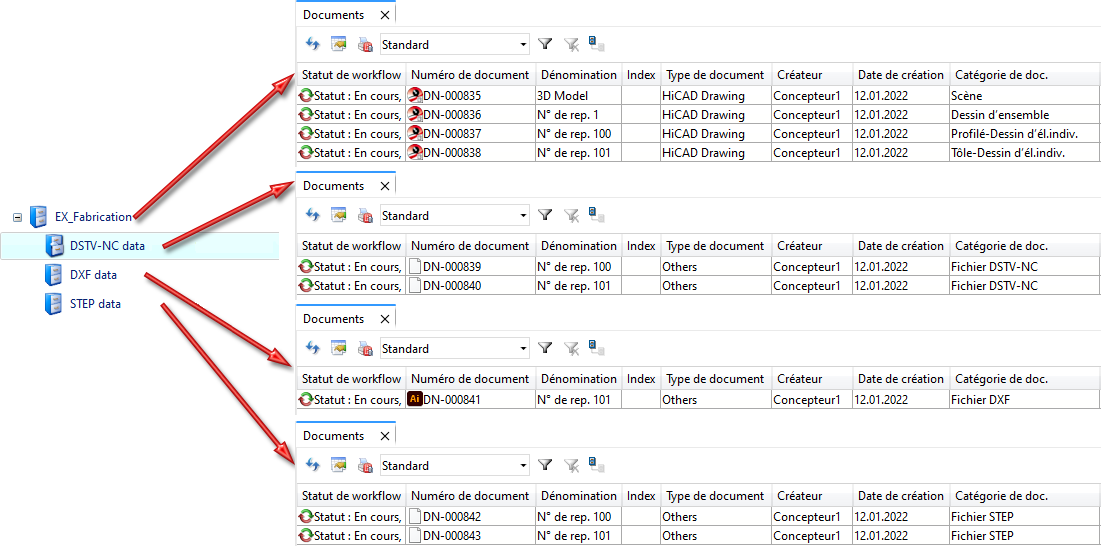1101x546 pixels.
Task: Open the STEP data folder
Action: pos(95,304)
